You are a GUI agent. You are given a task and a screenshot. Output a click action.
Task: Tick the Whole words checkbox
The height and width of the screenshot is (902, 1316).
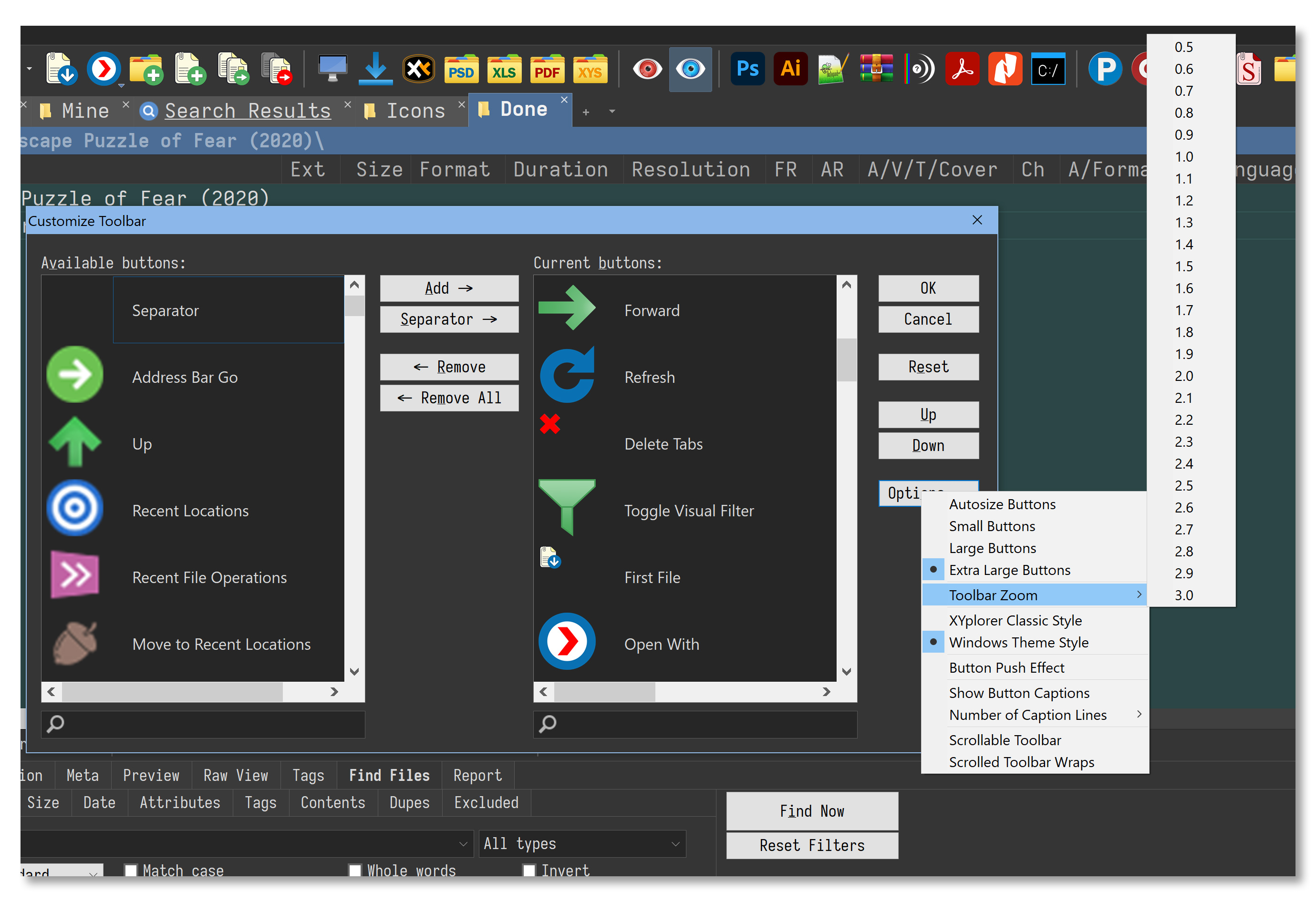[x=355, y=870]
